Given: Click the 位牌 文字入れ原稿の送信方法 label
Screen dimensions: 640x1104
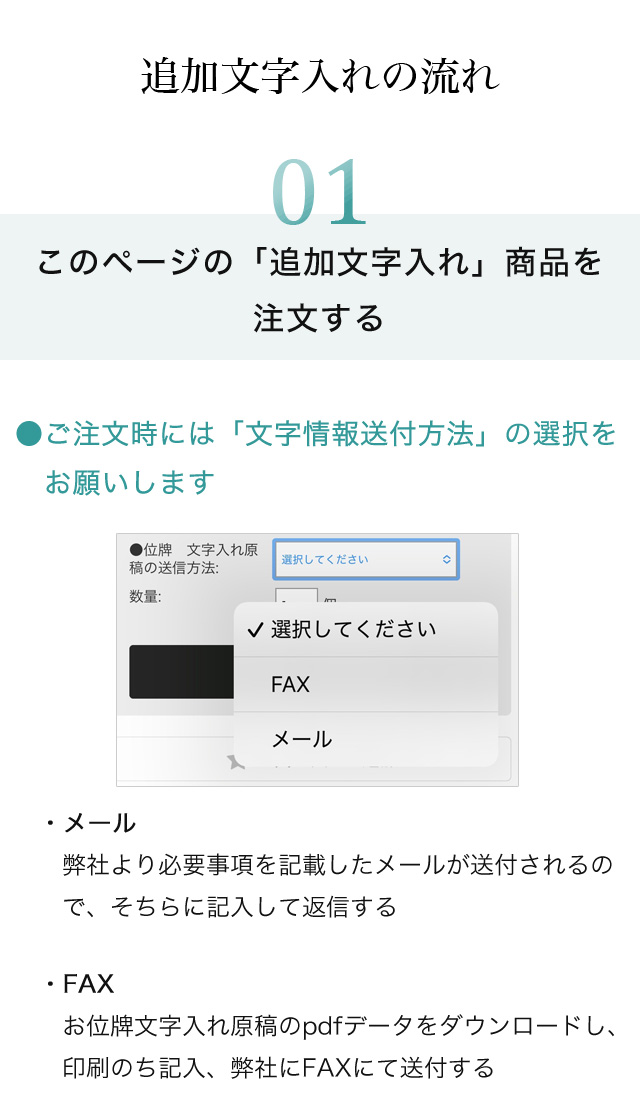Looking at the screenshot, I should [194, 559].
